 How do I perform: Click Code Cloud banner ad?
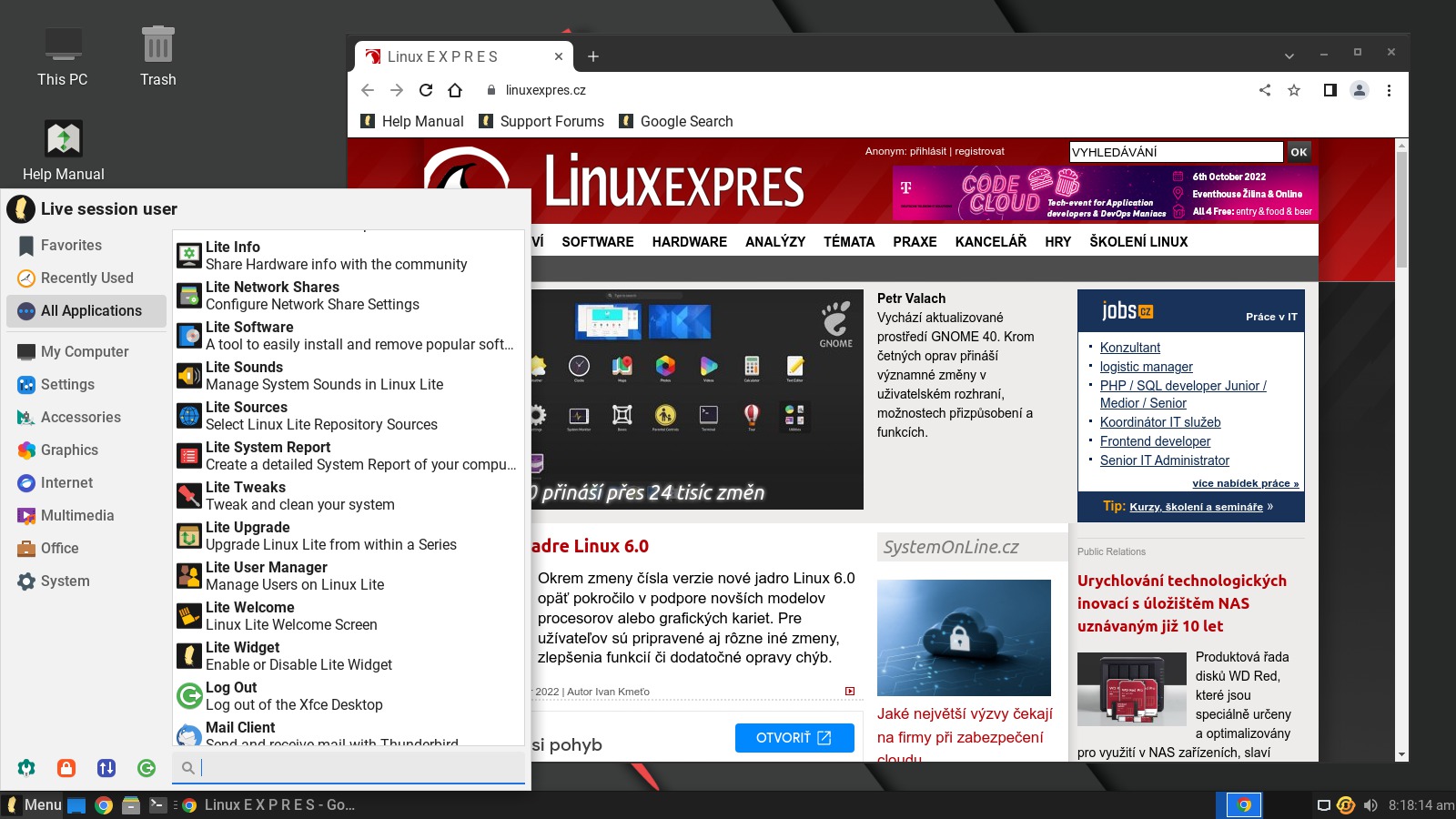(1105, 193)
